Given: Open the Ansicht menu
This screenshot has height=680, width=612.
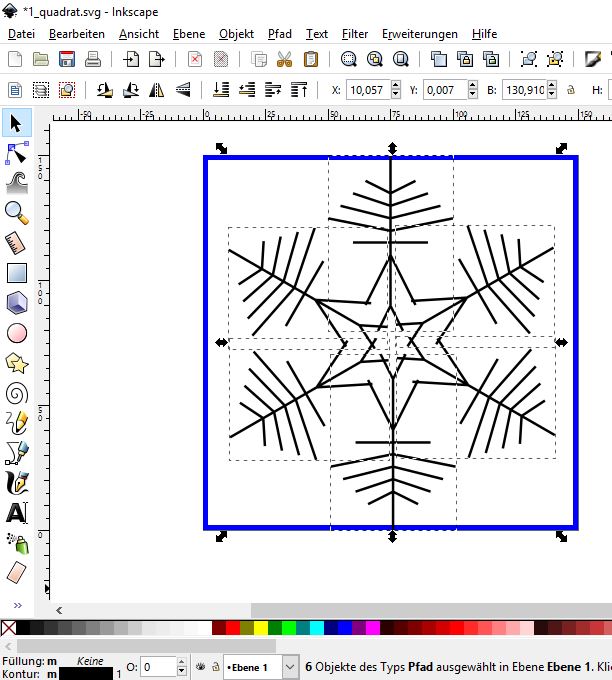Looking at the screenshot, I should pyautogui.click(x=139, y=34).
